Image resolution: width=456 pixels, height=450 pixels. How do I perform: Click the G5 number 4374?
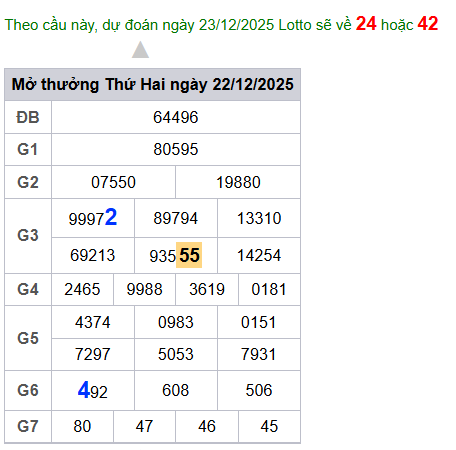pos(93,322)
